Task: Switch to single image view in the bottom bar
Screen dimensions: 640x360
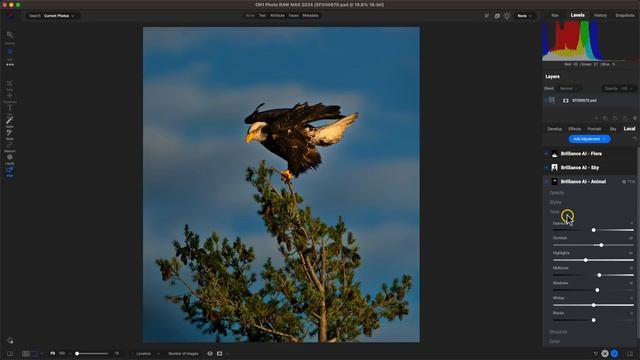Action: click(x=34, y=353)
